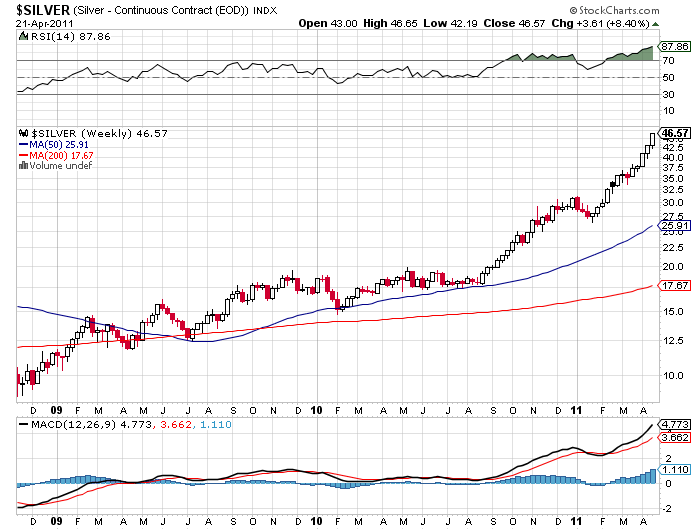The height and width of the screenshot is (530, 700).
Task: Click the RSI 50 midline axis label
Action: [668, 78]
